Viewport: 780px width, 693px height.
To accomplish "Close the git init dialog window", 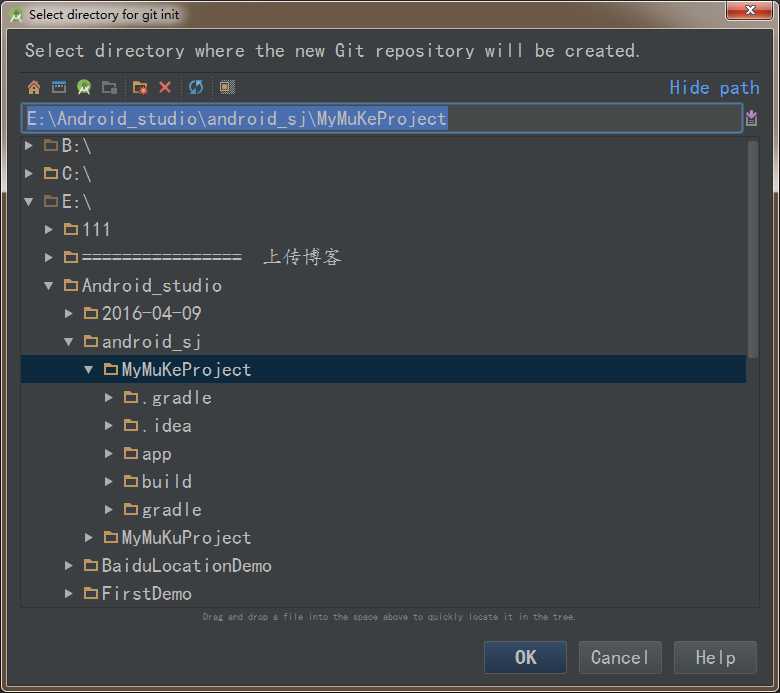I will coord(750,10).
